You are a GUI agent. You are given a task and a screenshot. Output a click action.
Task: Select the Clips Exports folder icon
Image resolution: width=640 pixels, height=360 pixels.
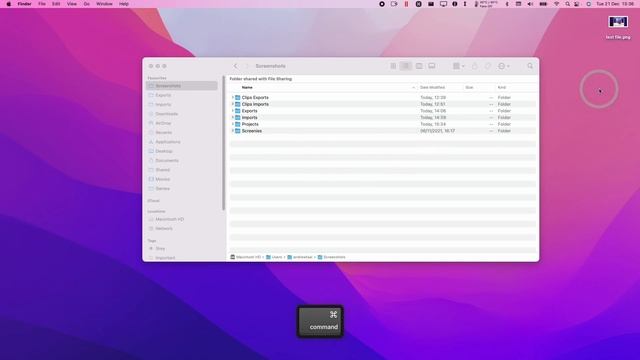click(238, 98)
